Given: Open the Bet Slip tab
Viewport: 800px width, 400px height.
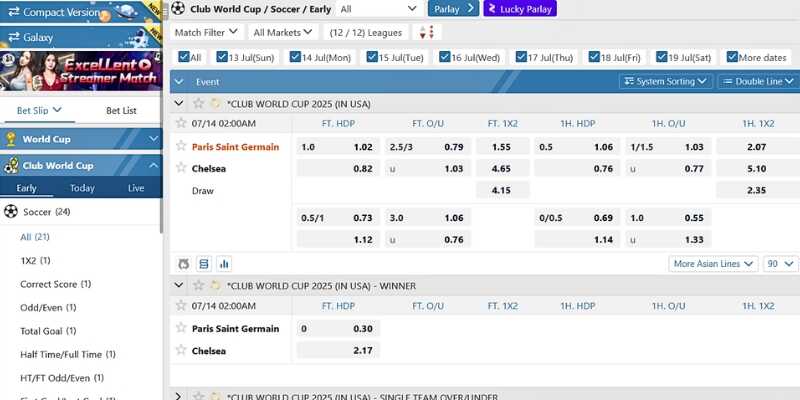Looking at the screenshot, I should click(39, 110).
